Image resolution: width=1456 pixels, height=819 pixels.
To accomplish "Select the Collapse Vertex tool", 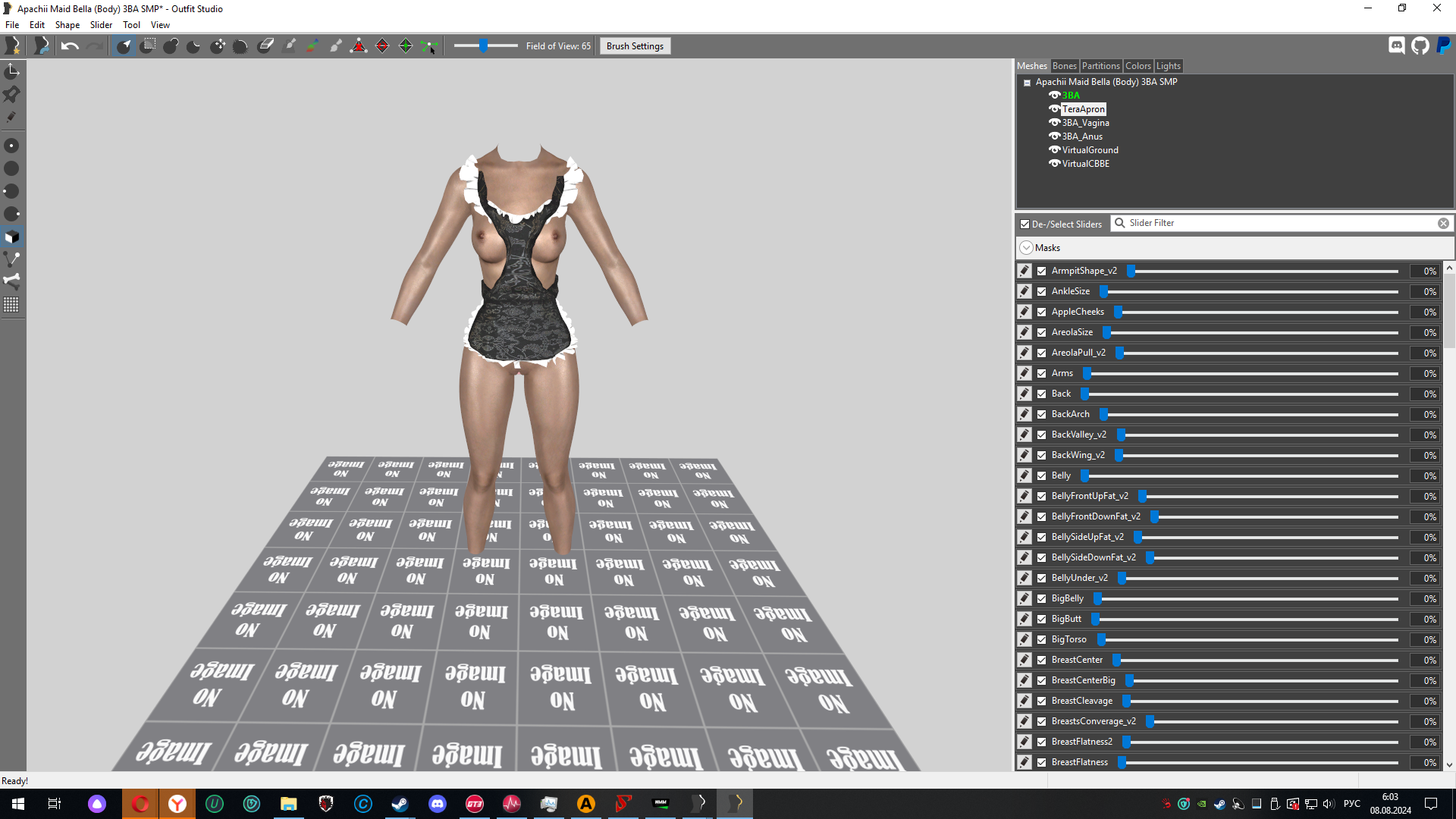I will point(359,46).
